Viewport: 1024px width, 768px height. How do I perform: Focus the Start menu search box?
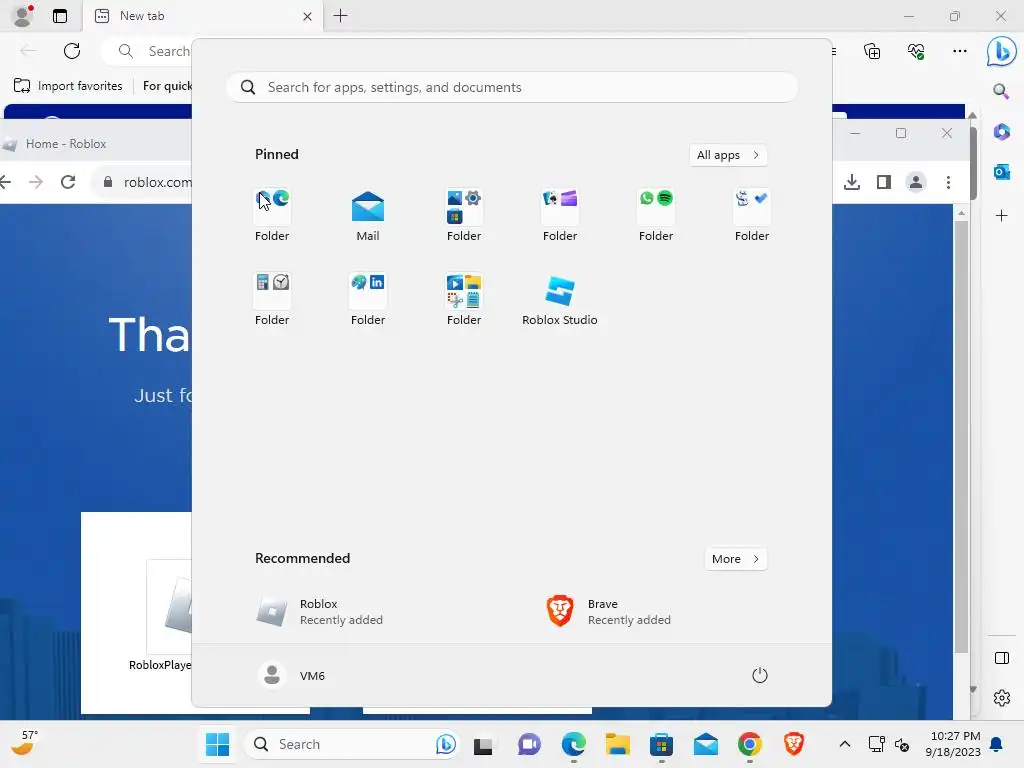511,88
